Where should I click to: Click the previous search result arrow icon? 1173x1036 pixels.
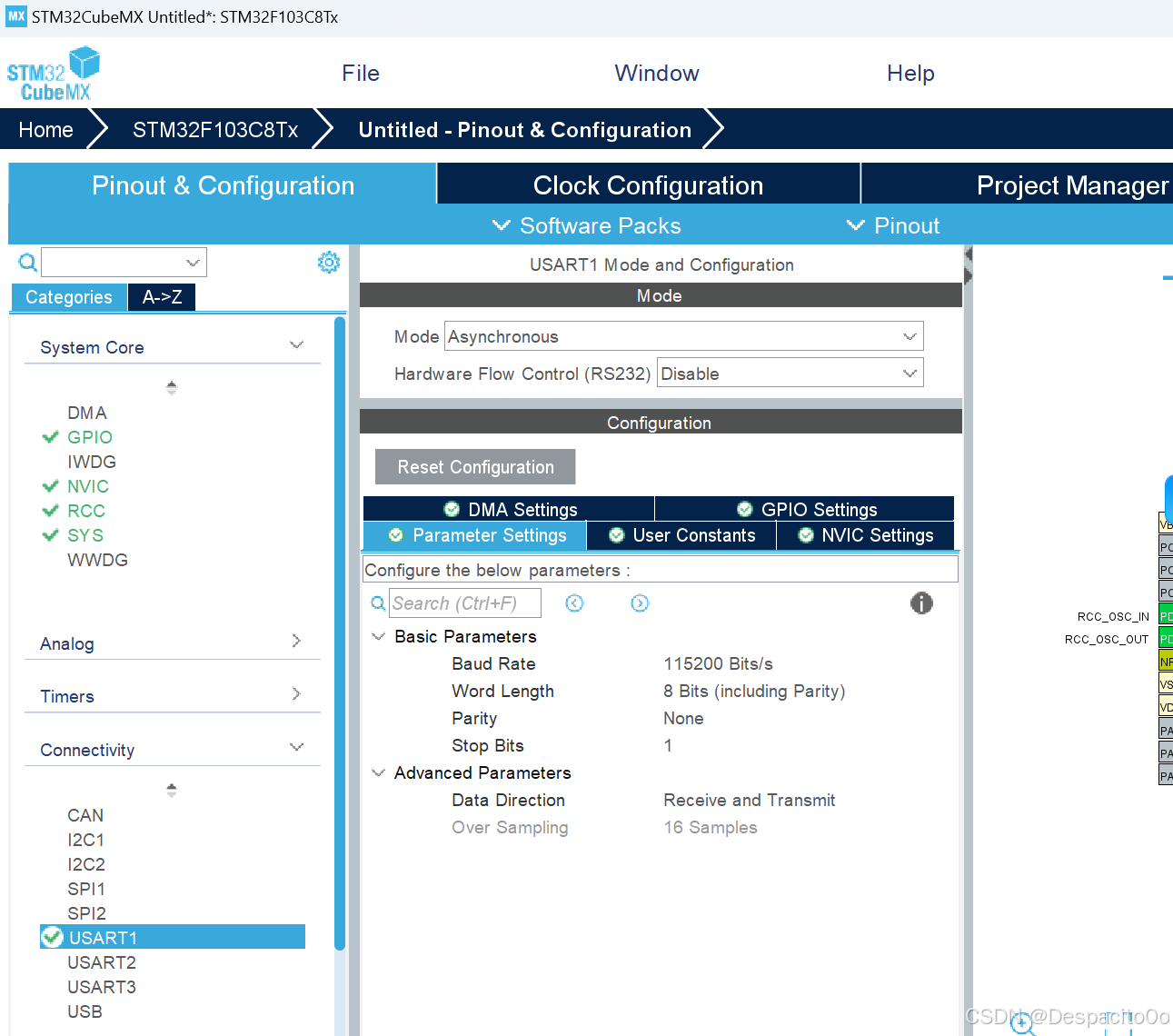(x=574, y=603)
